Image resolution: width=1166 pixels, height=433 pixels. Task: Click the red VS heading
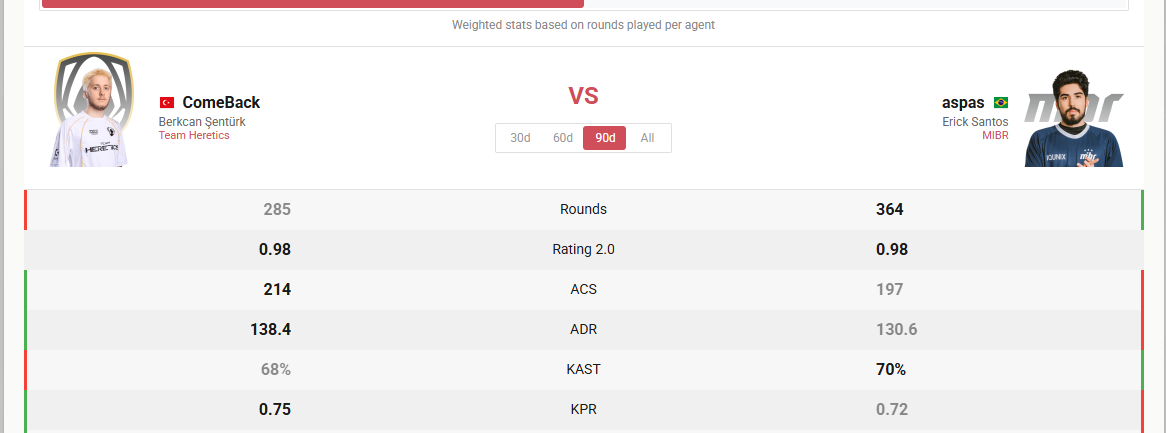coord(584,96)
